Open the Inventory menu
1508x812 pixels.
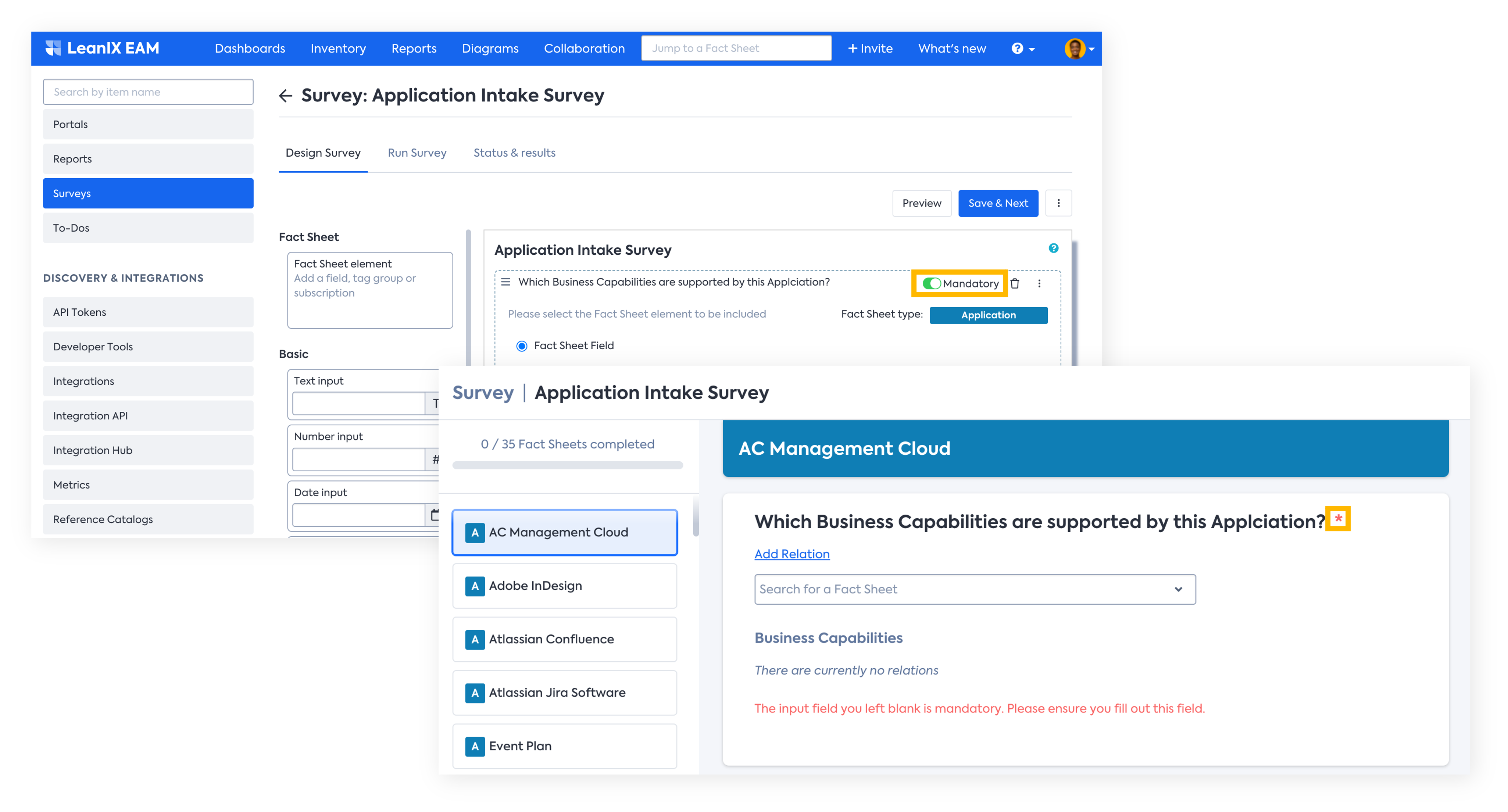pos(338,49)
